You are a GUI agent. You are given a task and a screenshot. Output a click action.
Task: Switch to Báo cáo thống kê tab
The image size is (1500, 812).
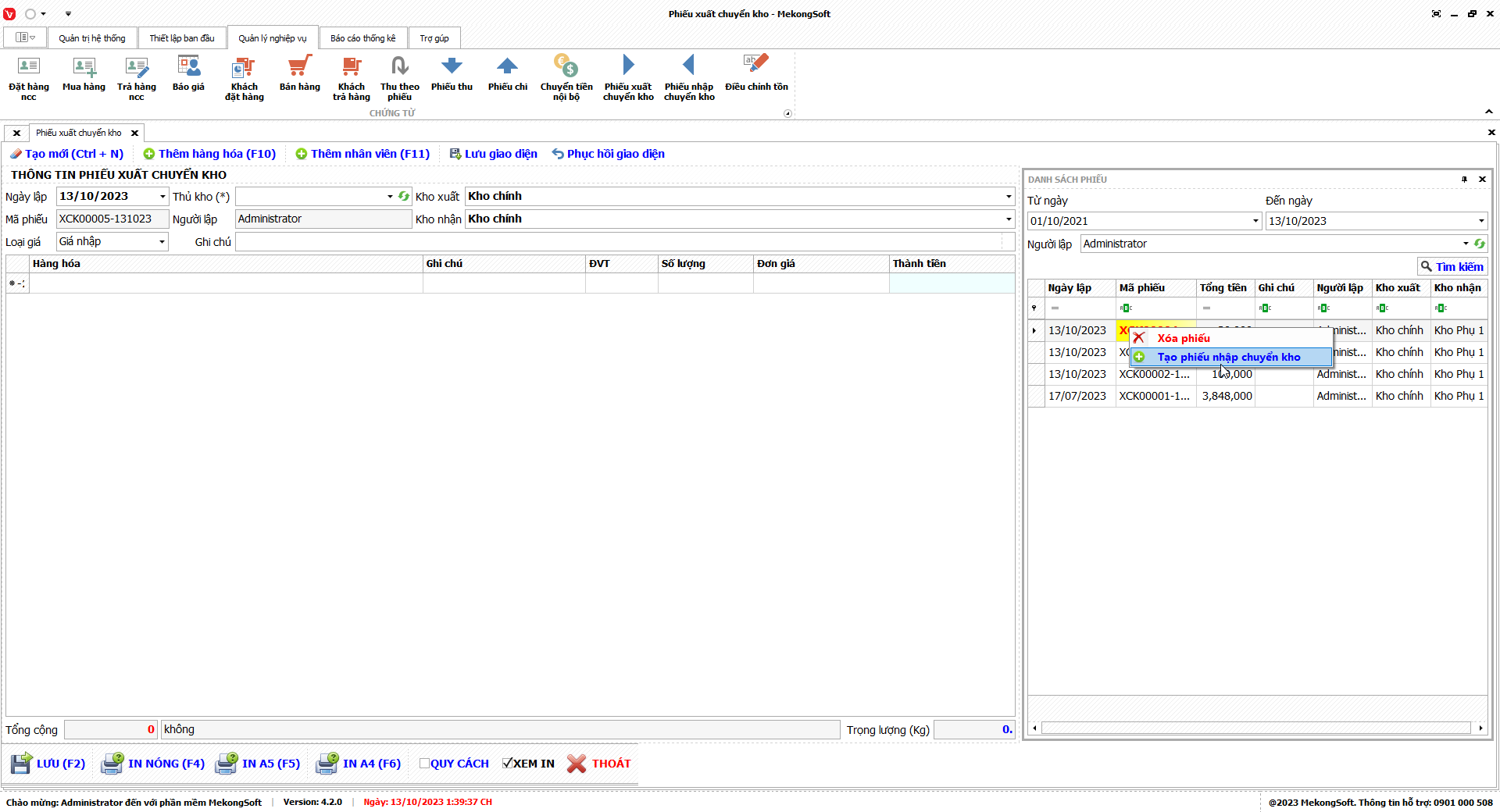pos(362,38)
